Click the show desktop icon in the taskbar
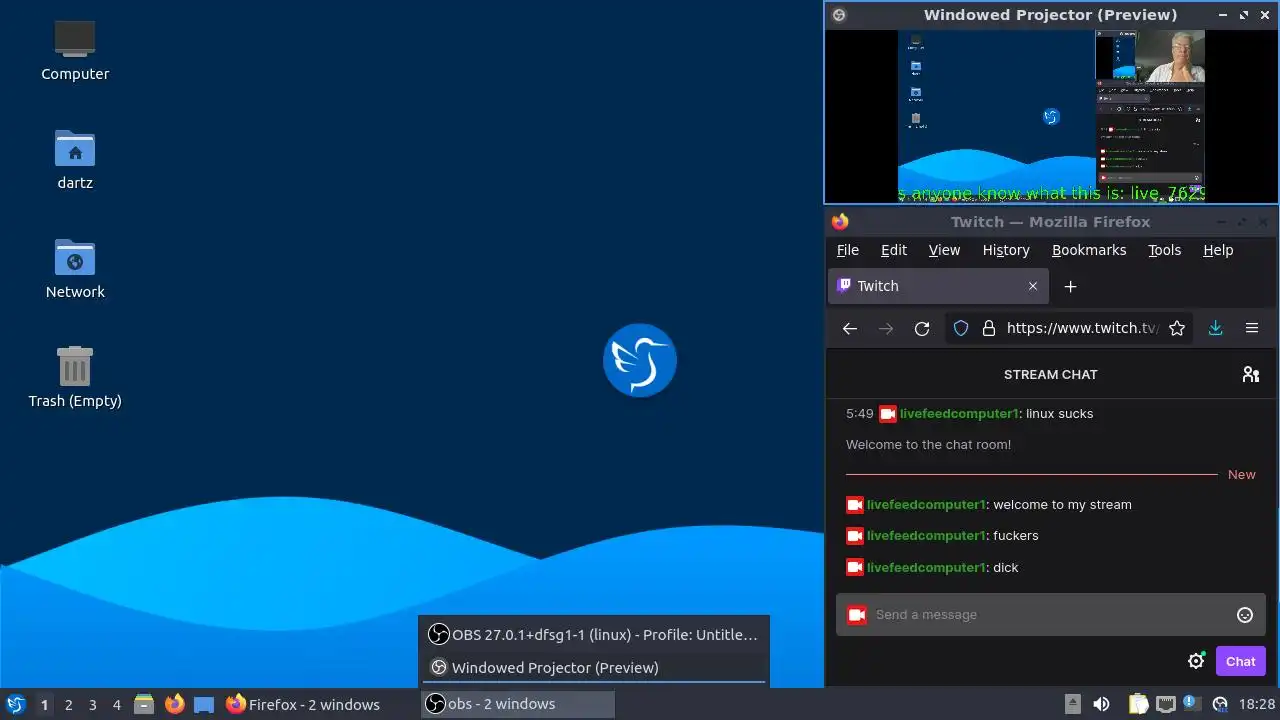 click(204, 704)
